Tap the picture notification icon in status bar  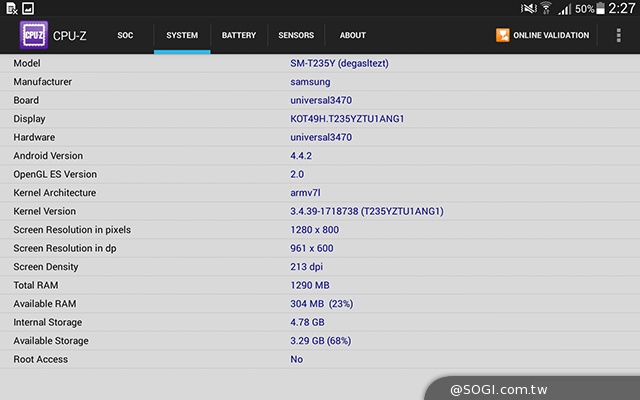[28, 8]
